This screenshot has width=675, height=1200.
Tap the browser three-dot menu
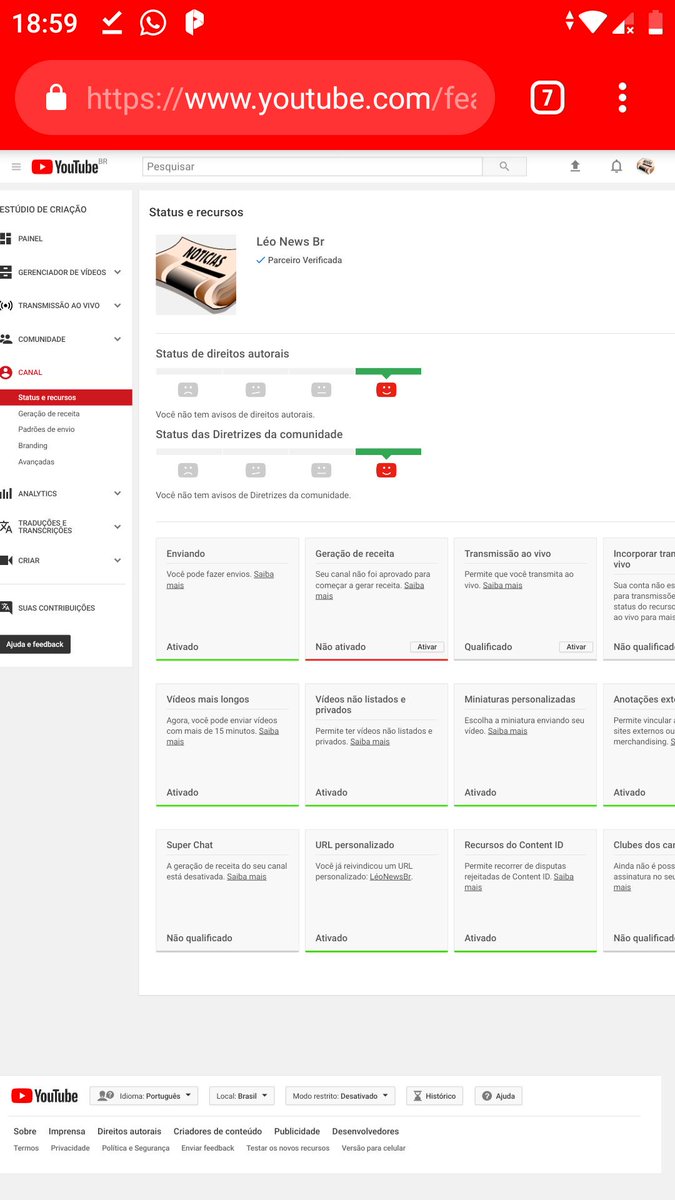622,97
